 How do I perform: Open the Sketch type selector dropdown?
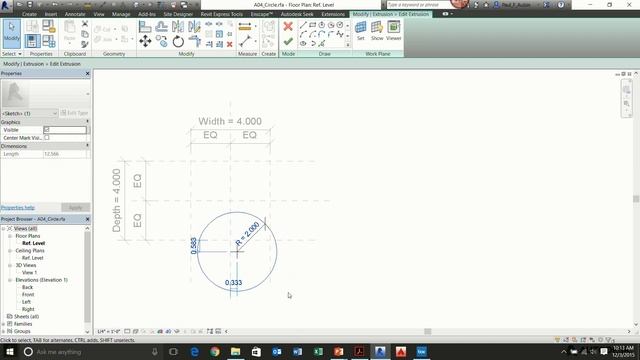(29, 113)
